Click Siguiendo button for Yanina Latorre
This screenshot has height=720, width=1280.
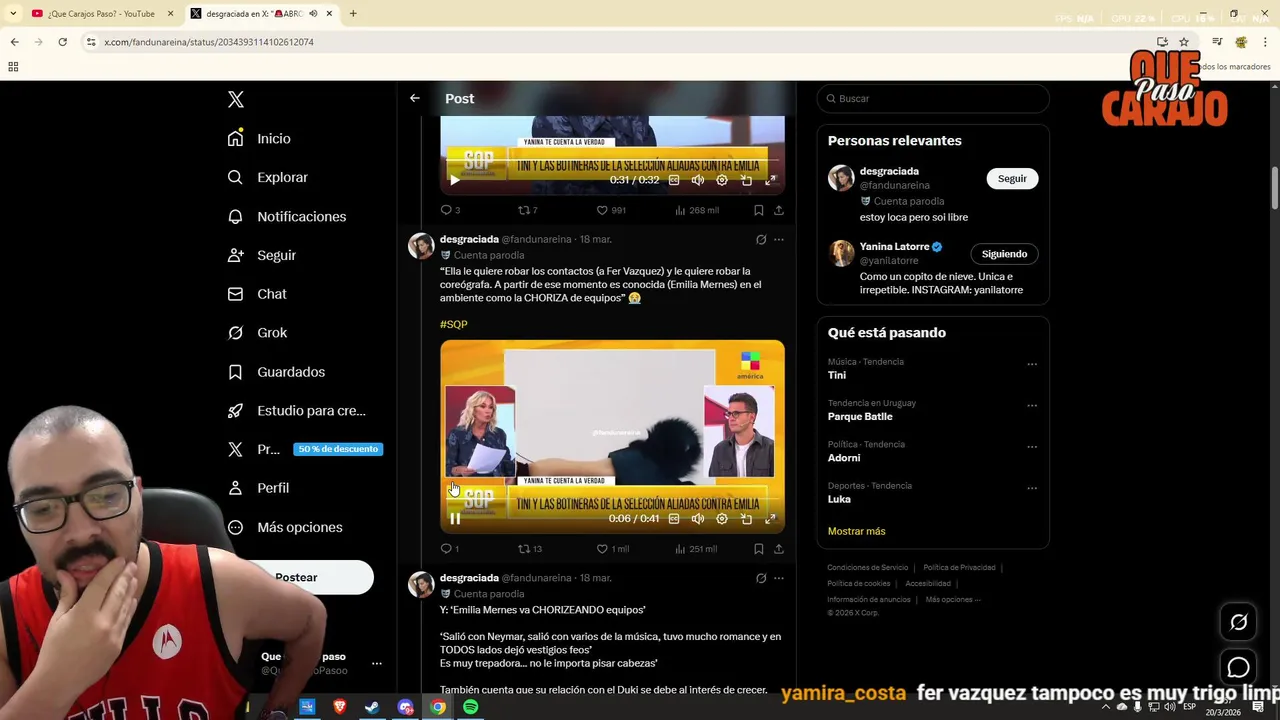(1004, 254)
